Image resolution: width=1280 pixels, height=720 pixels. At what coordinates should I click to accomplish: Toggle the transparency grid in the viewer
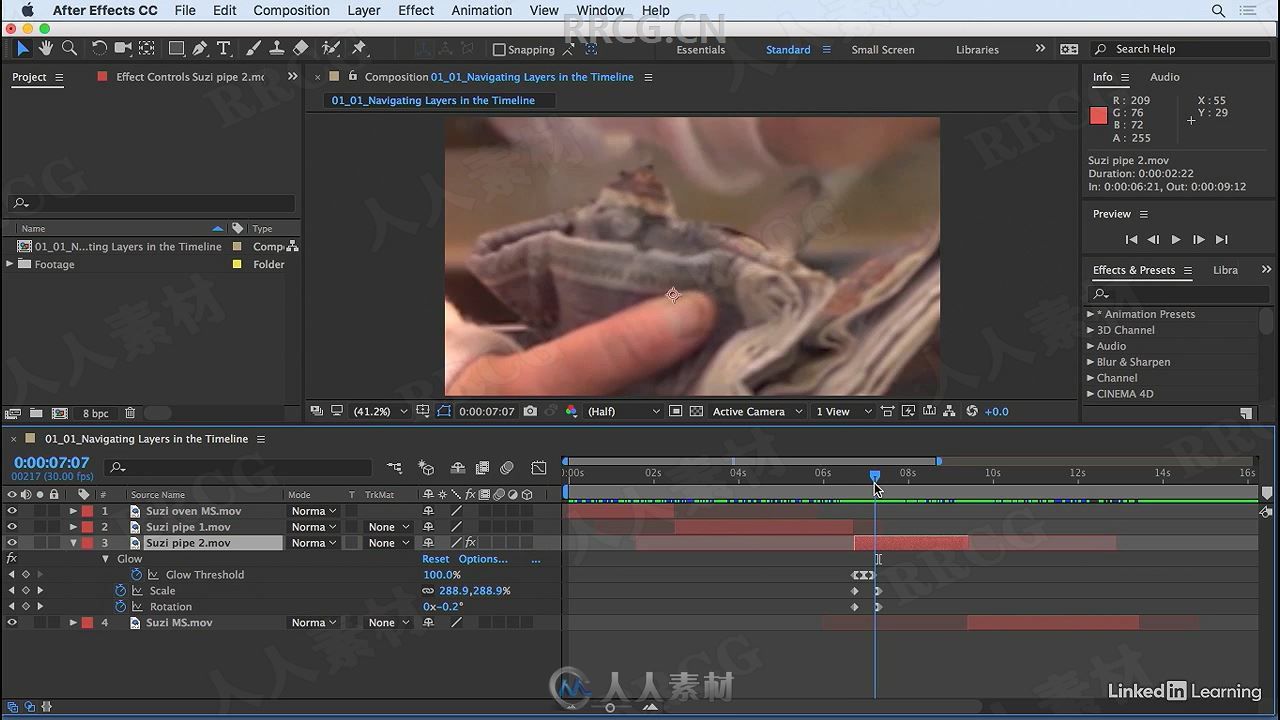coord(696,411)
